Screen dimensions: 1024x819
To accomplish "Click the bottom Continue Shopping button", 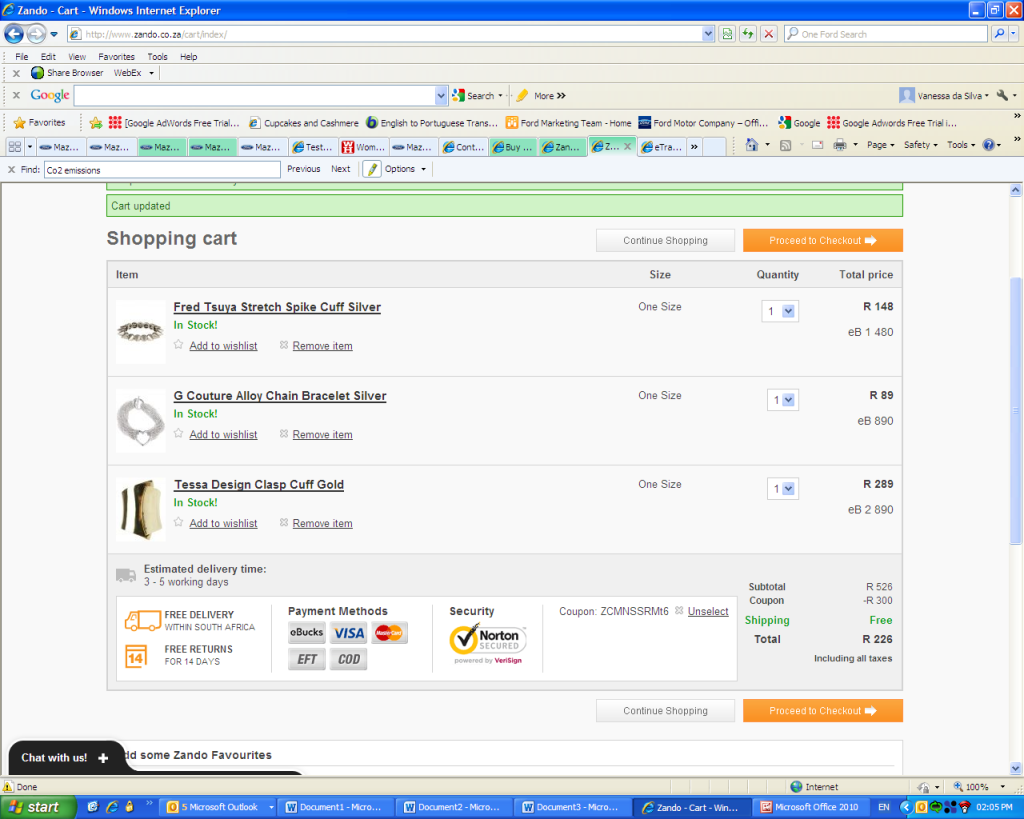I will click(x=665, y=711).
